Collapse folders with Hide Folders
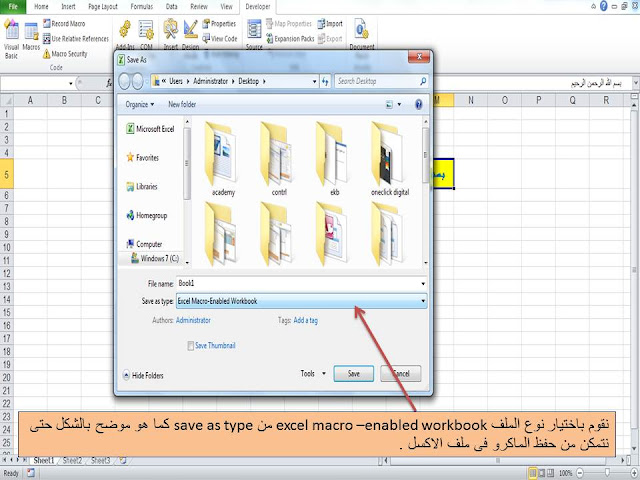 (143, 376)
